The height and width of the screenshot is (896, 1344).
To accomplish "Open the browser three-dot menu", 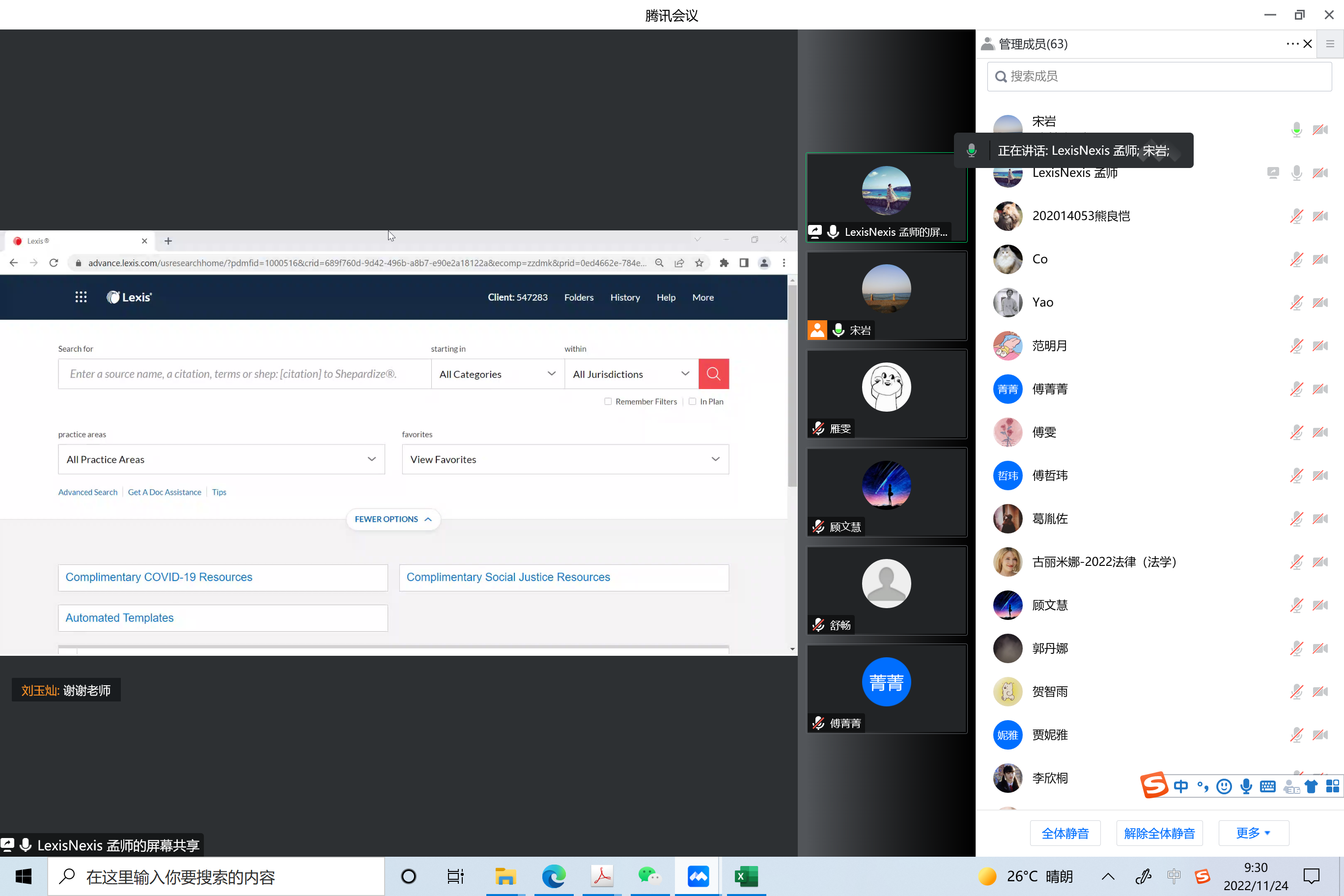I will coord(784,263).
